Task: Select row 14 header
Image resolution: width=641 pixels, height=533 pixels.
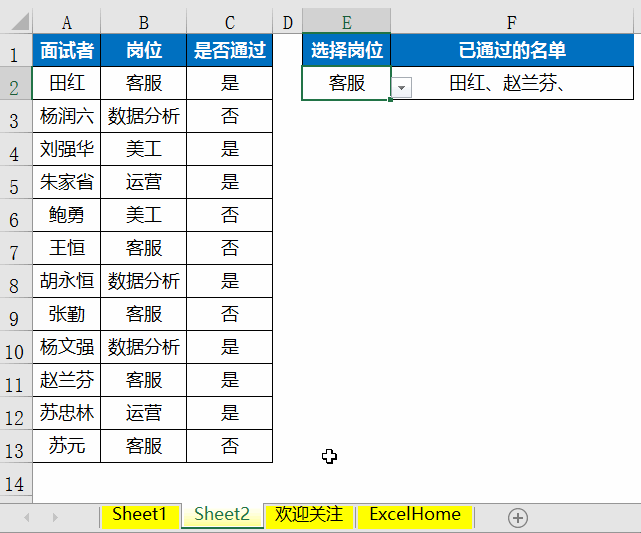Action: pyautogui.click(x=16, y=479)
